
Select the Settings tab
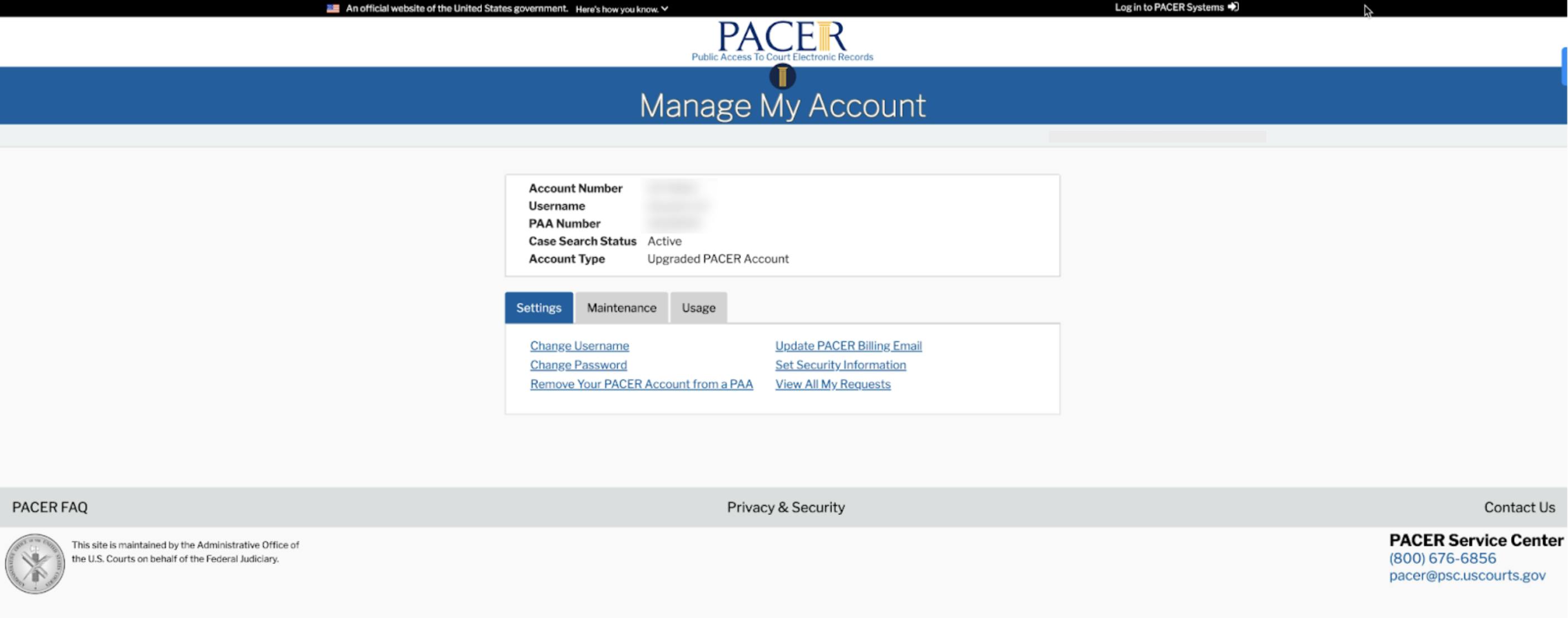click(538, 307)
